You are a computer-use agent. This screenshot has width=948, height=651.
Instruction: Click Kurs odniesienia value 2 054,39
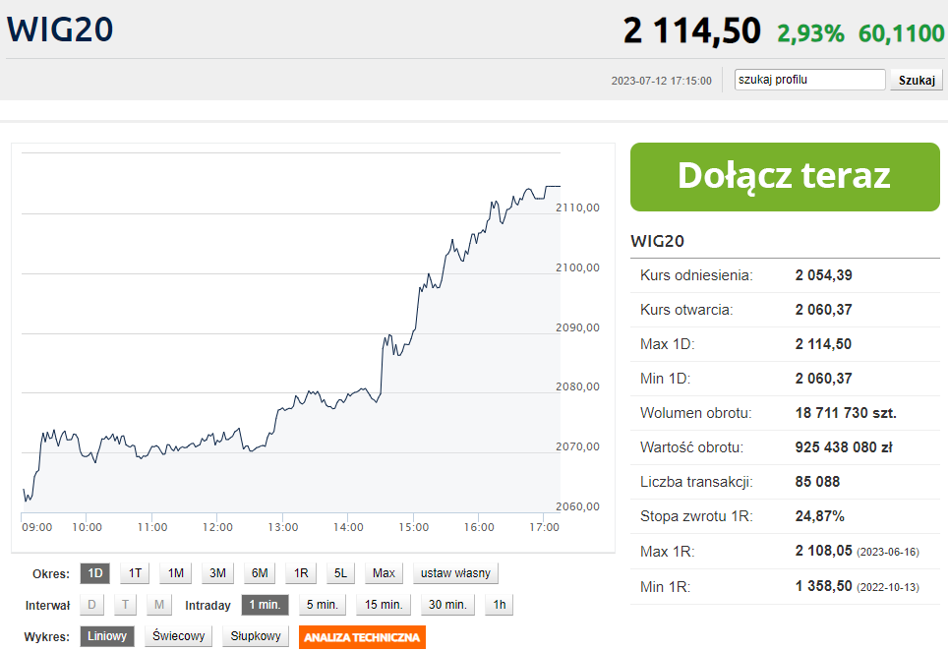click(x=823, y=276)
